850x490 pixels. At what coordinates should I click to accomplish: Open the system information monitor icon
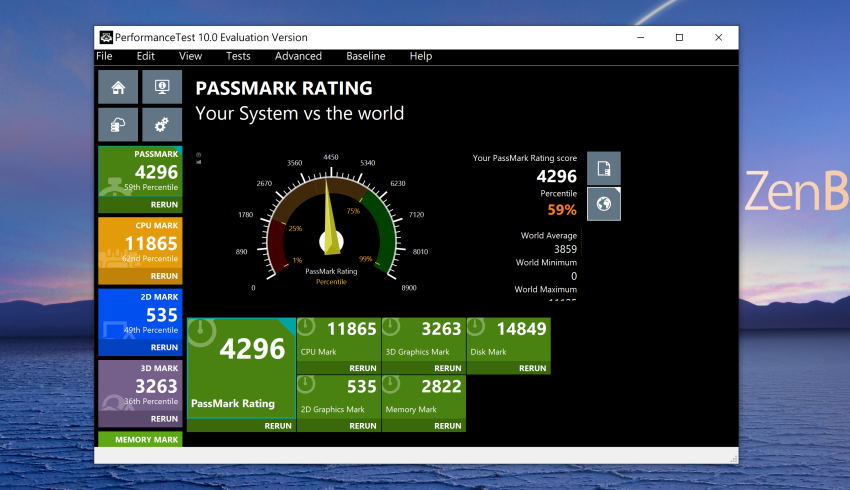click(162, 87)
